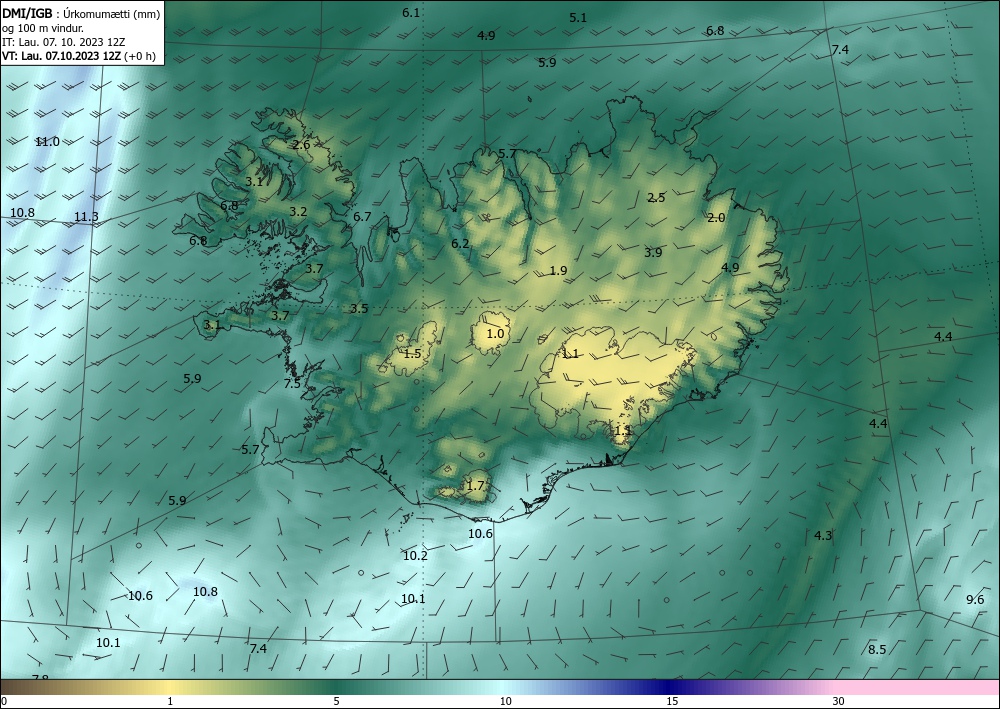This screenshot has height=709, width=1000.
Task: Click the 2.0 value label
Action: [x=716, y=218]
